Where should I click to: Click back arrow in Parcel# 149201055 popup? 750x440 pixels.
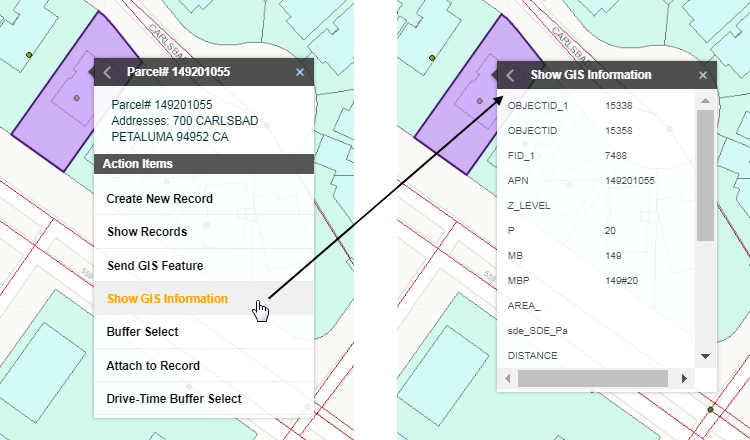107,72
